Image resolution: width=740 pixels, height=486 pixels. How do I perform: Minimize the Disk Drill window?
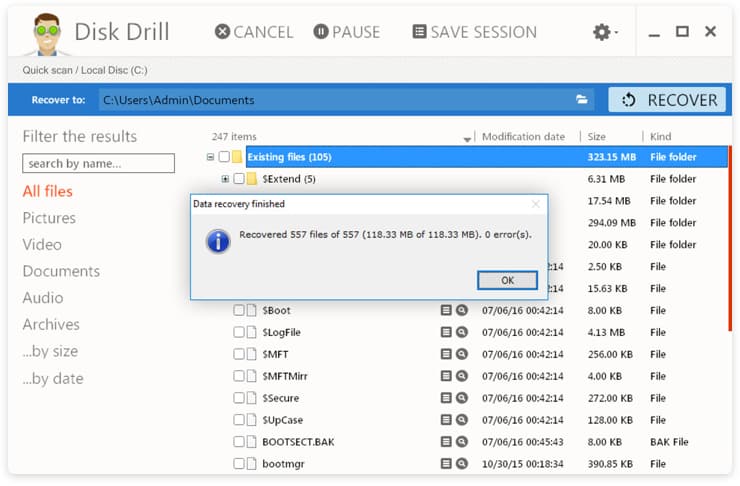(x=654, y=34)
